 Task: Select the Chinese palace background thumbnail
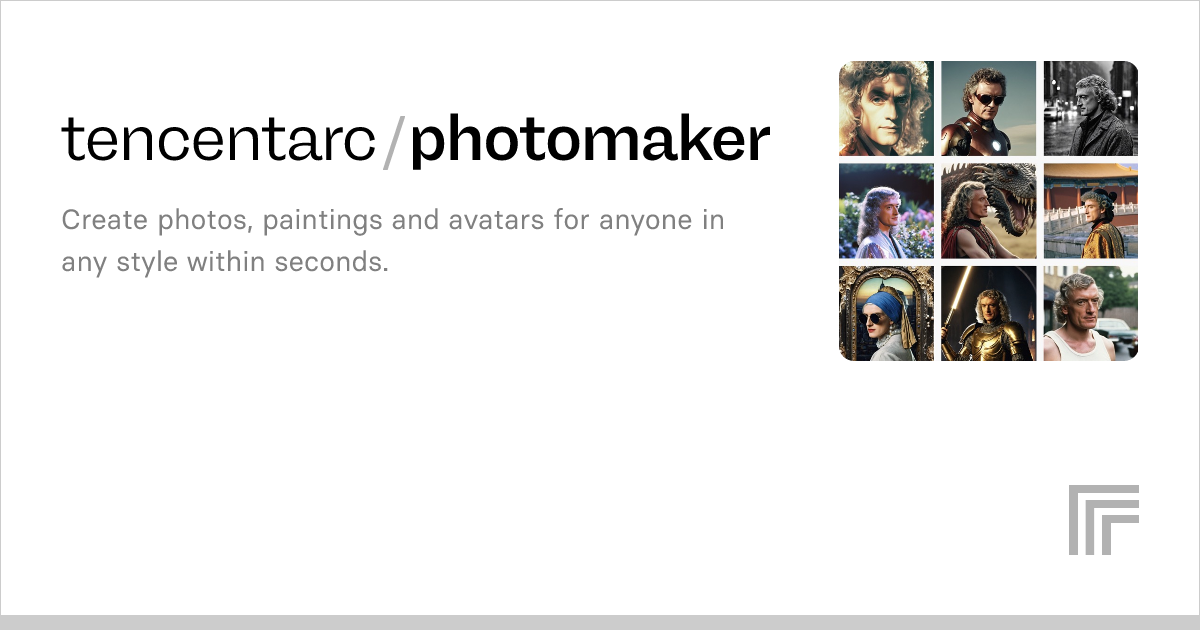coord(1091,211)
